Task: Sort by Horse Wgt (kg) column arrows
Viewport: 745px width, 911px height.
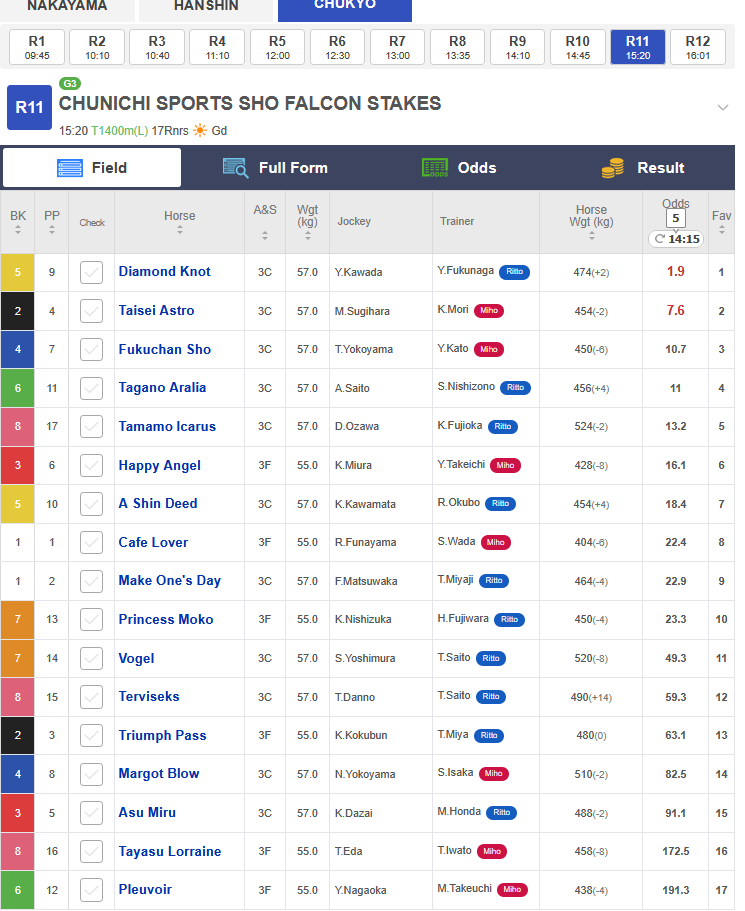Action: pos(592,236)
